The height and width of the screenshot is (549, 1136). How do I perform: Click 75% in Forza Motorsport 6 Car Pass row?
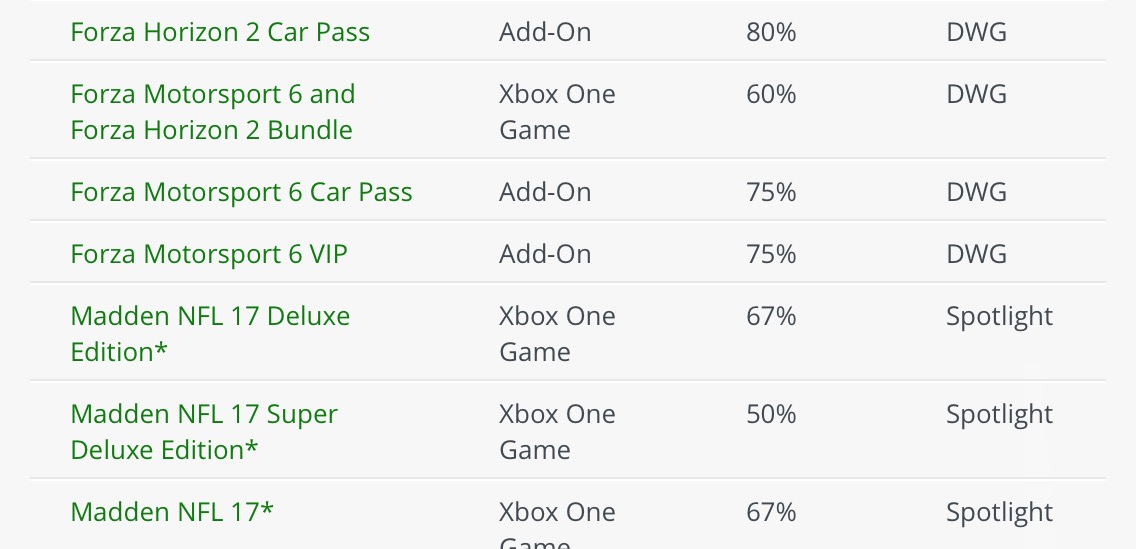pos(771,192)
